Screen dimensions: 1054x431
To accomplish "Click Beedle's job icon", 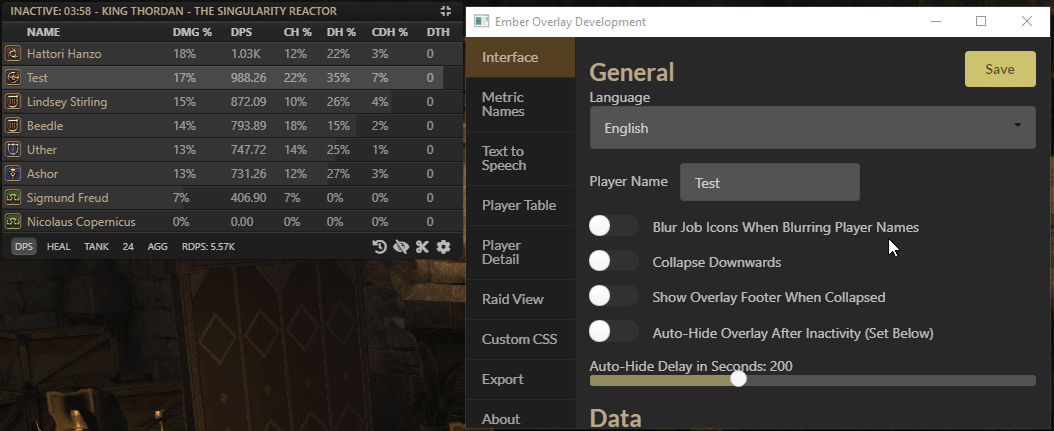I will [x=12, y=126].
